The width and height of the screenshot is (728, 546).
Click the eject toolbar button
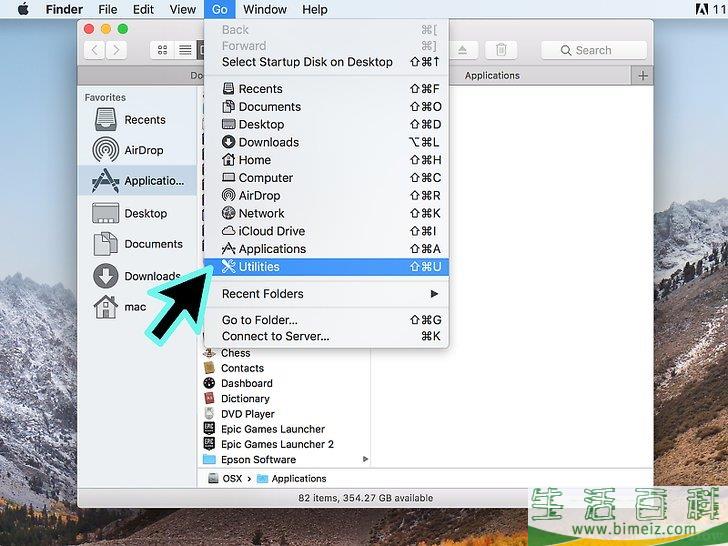point(462,50)
